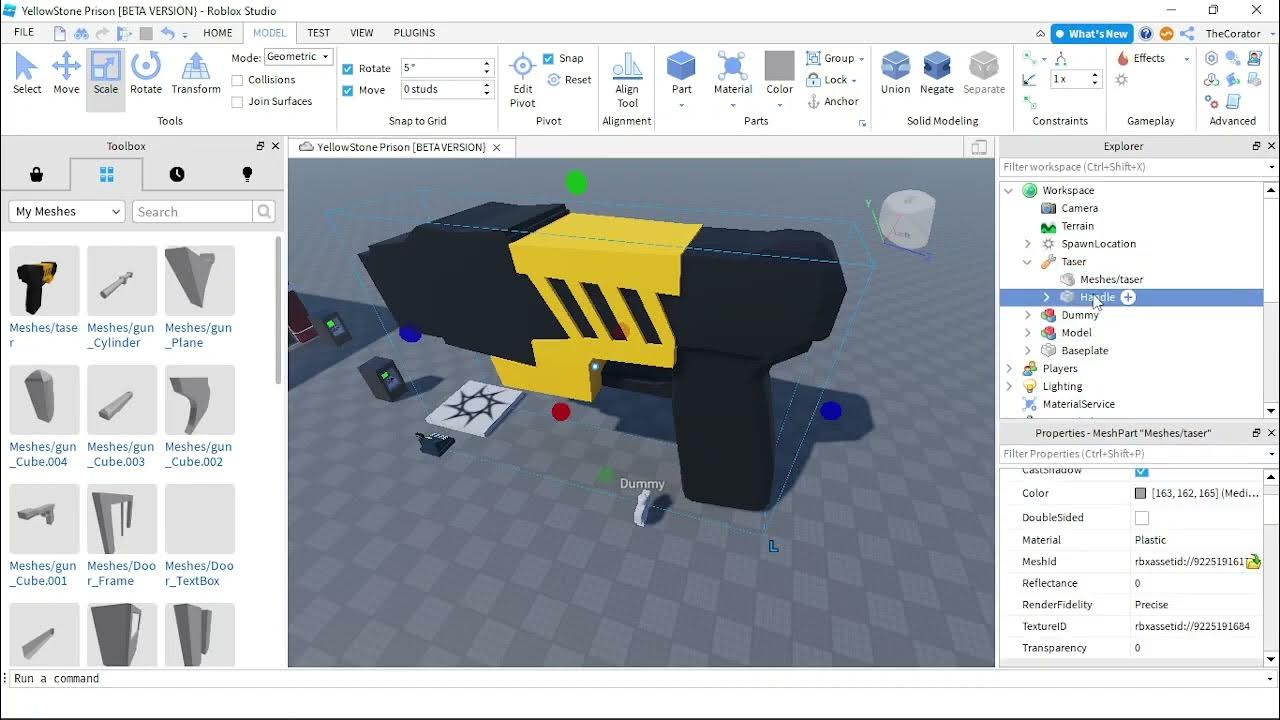The height and width of the screenshot is (720, 1280).
Task: Select Baseplate in the Explorer
Action: point(1085,351)
